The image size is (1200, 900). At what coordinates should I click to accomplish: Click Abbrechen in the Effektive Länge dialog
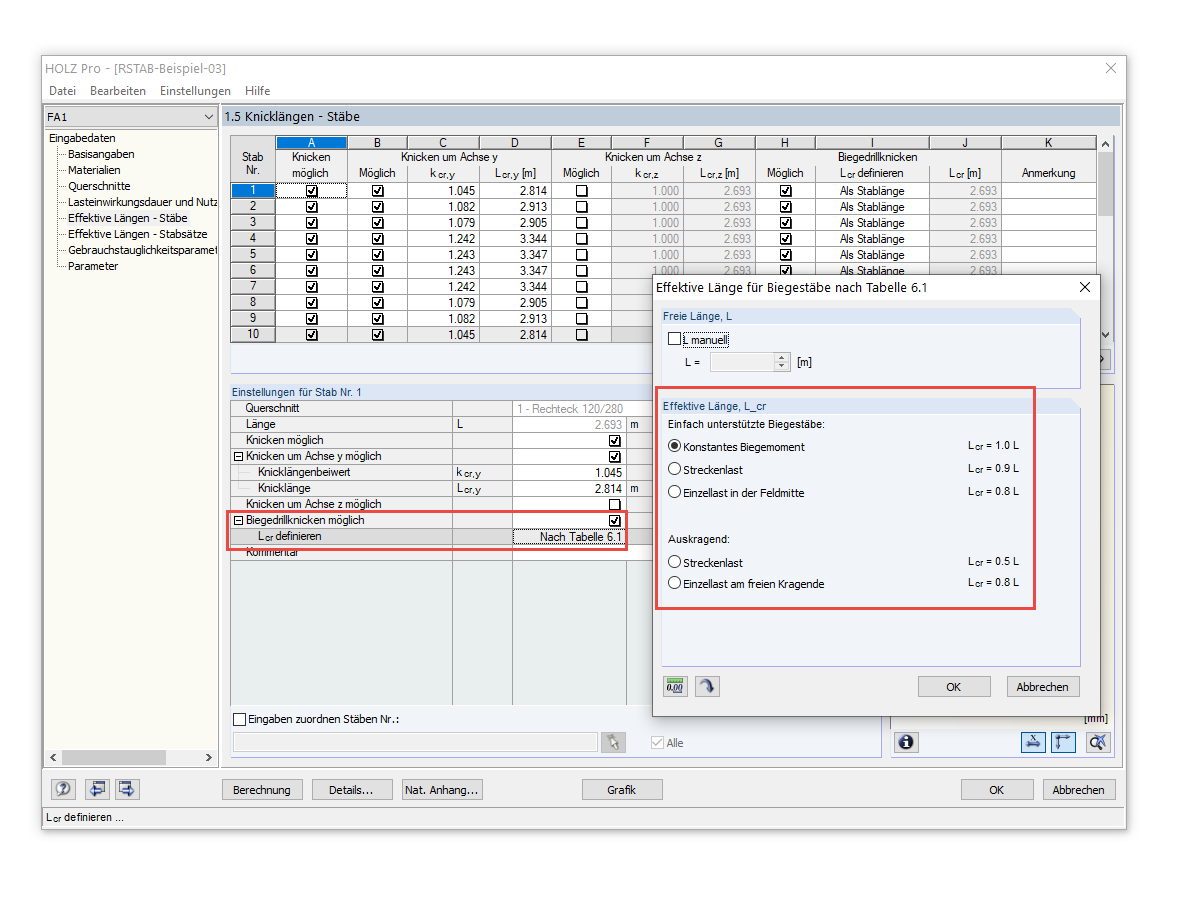point(1043,687)
